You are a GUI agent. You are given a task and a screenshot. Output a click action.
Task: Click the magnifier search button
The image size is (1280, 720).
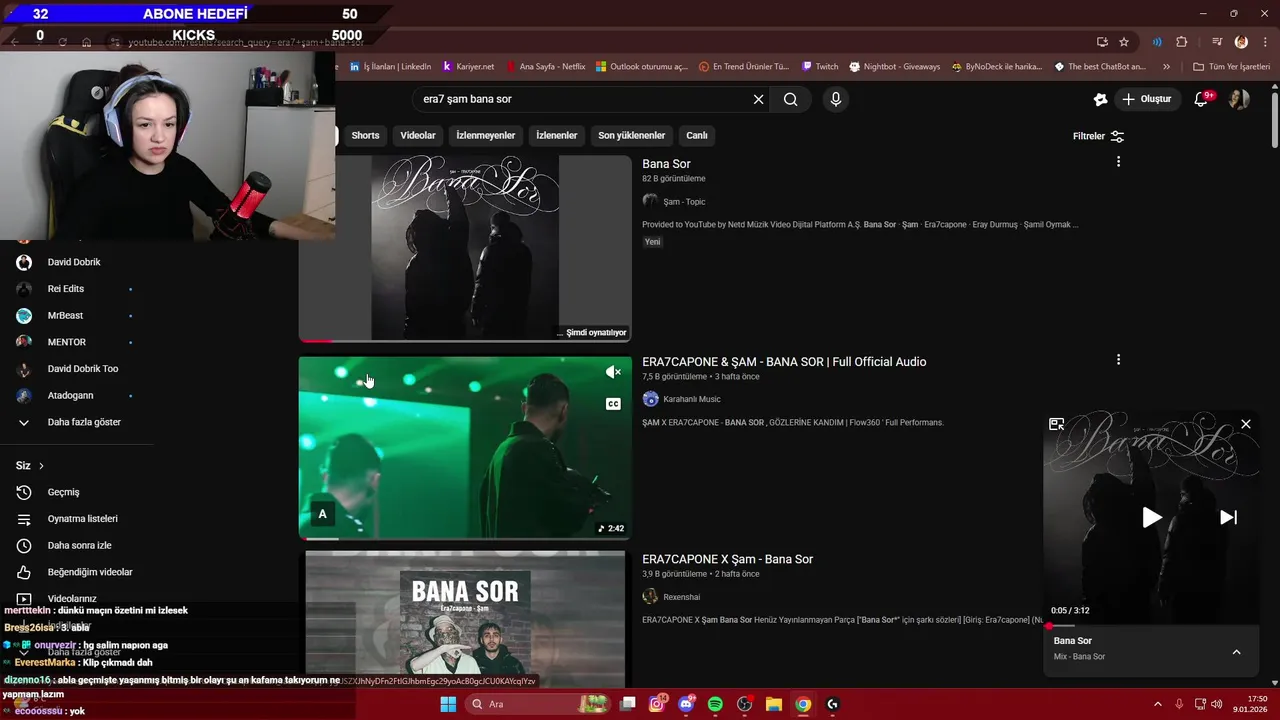click(790, 99)
